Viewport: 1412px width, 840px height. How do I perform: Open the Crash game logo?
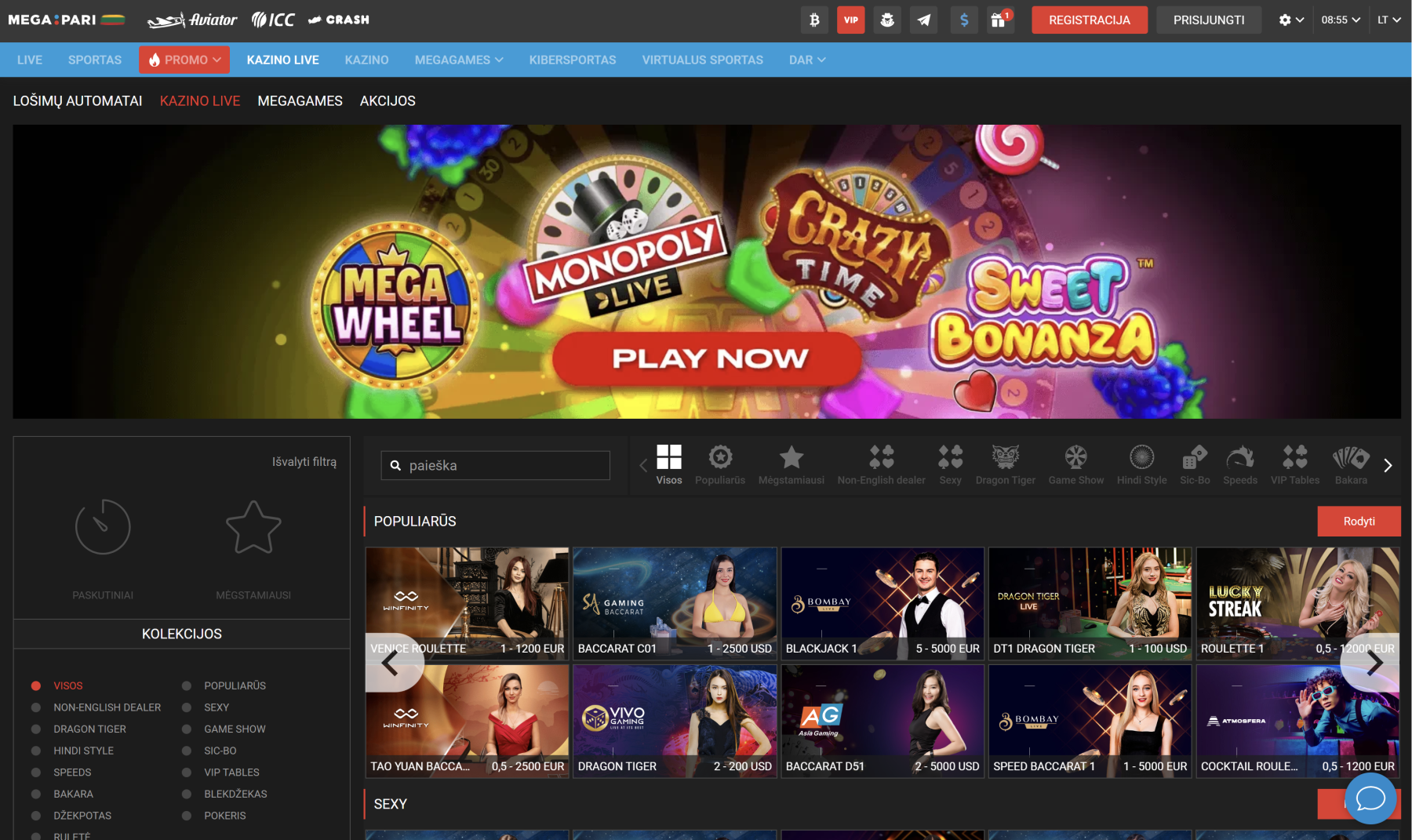pos(339,20)
